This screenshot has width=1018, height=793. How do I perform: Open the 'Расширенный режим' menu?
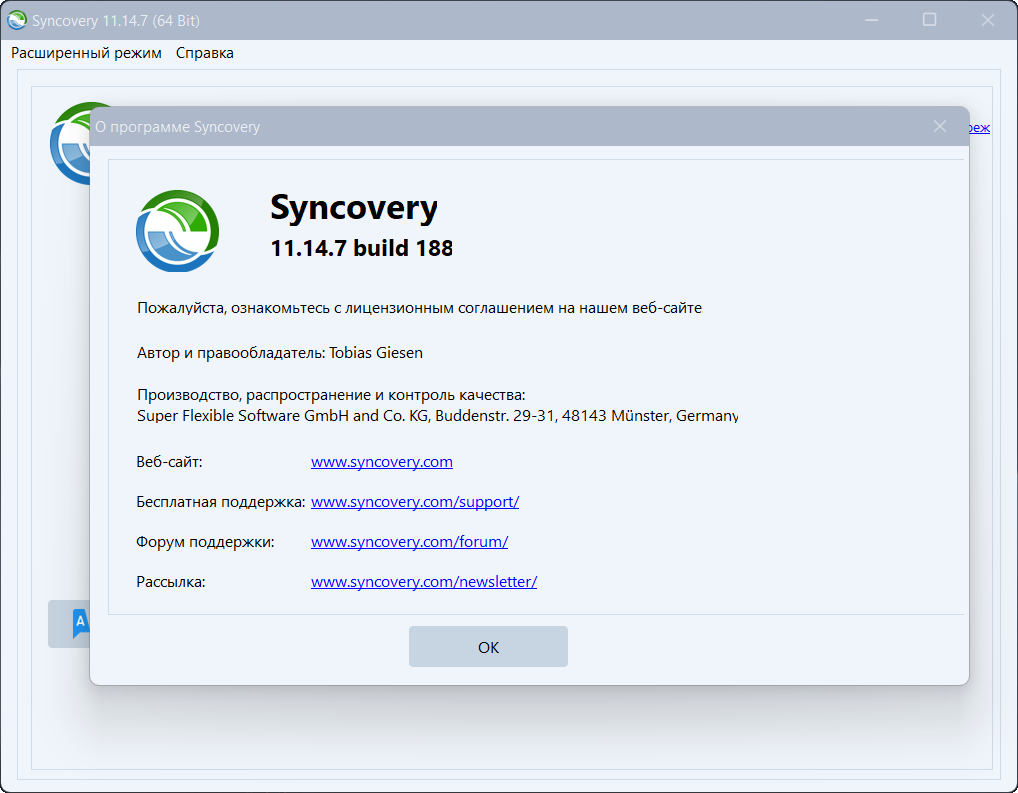pyautogui.click(x=86, y=53)
